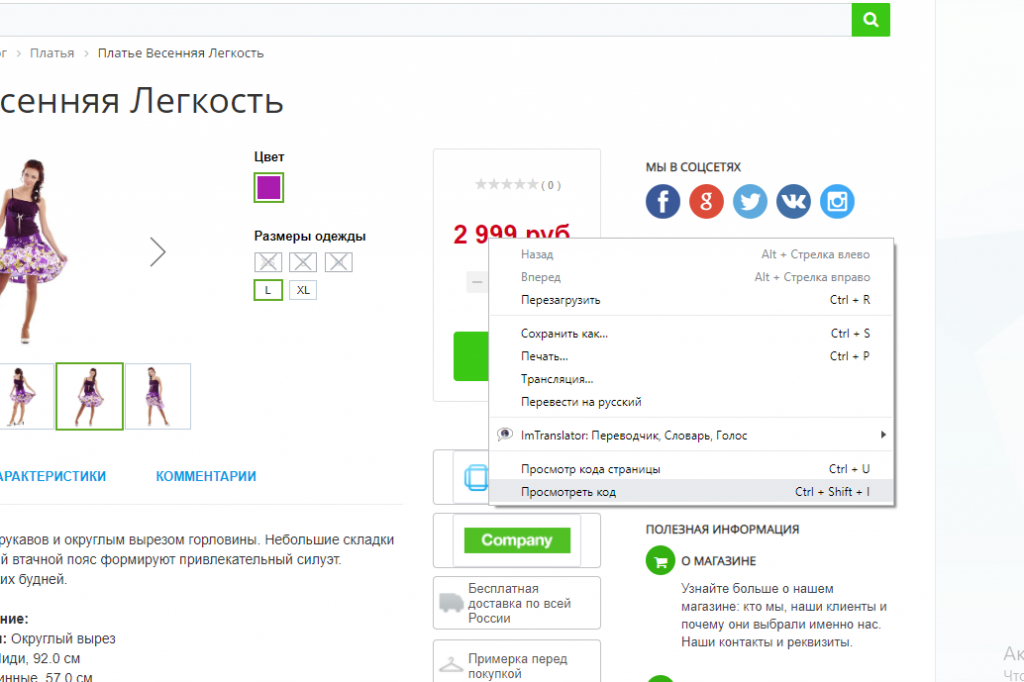Viewport: 1024px width, 682px height.
Task: Select Печать... in context menu
Action: (691, 357)
